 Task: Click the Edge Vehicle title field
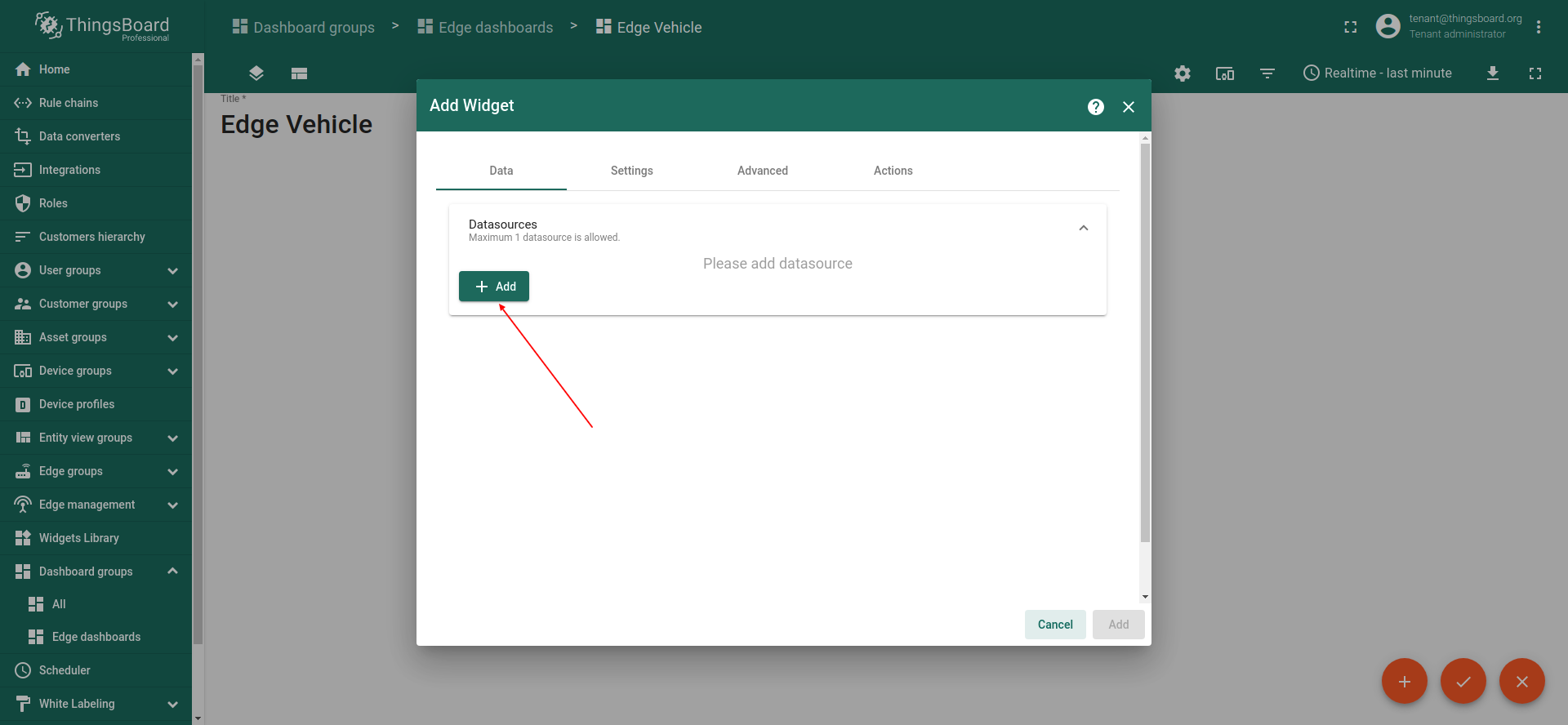[x=296, y=124]
